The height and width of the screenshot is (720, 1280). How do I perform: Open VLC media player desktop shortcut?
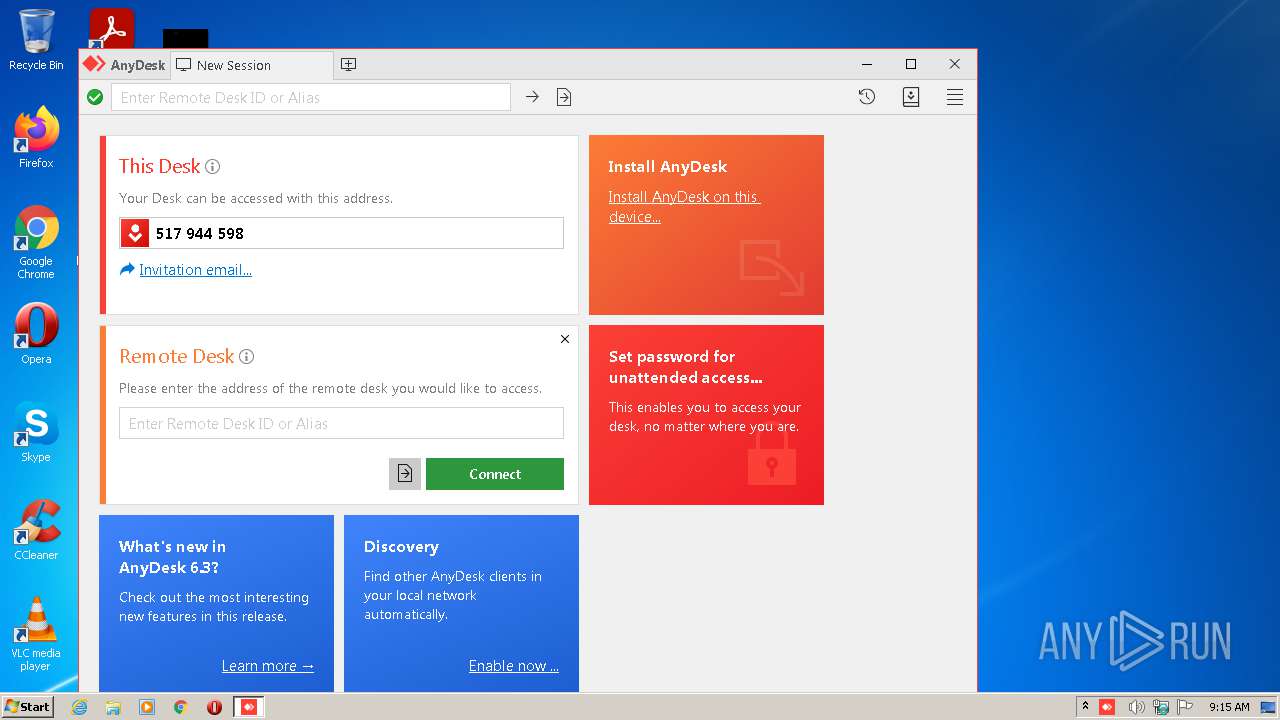[36, 634]
